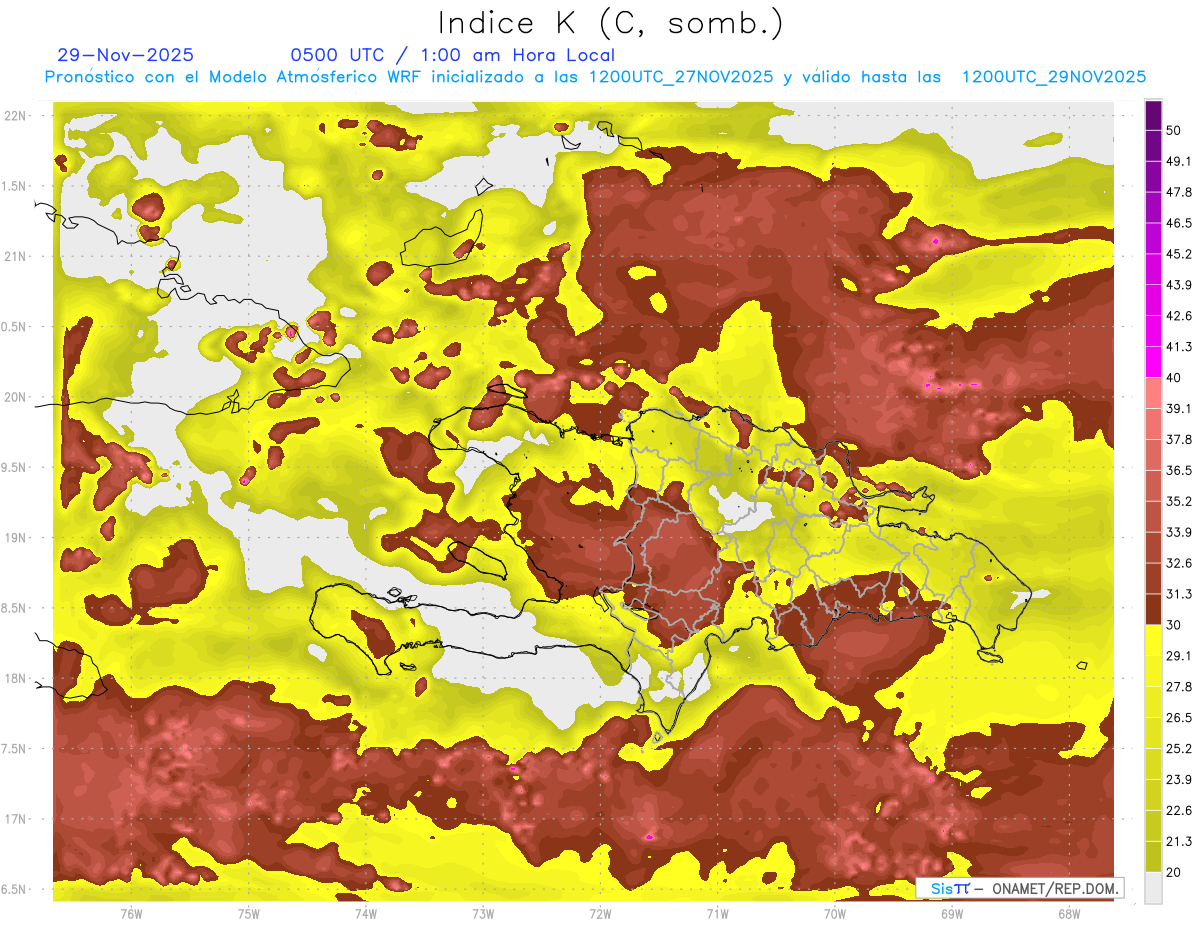The image size is (1200, 927).
Task: Click the '40' colorbar value
Action: coord(1175,378)
